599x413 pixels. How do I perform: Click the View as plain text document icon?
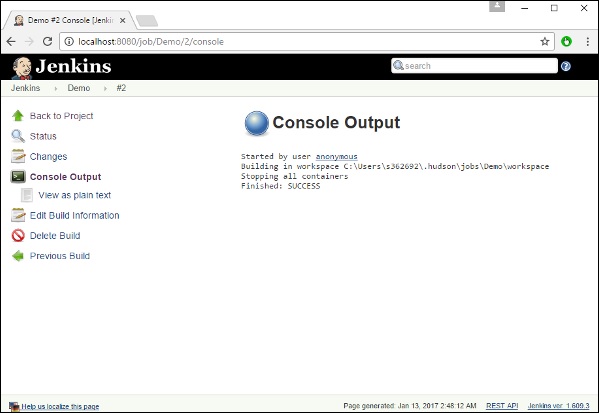(x=27, y=195)
